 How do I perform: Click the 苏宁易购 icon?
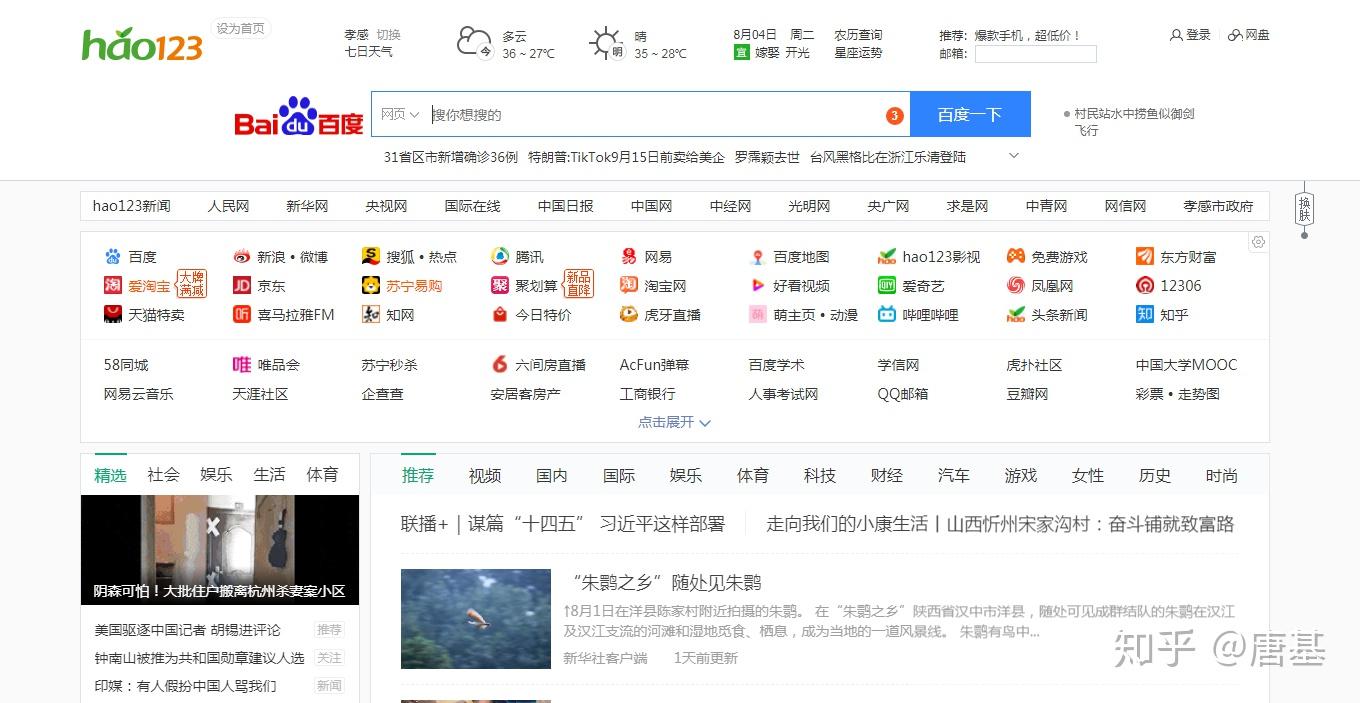[371, 286]
